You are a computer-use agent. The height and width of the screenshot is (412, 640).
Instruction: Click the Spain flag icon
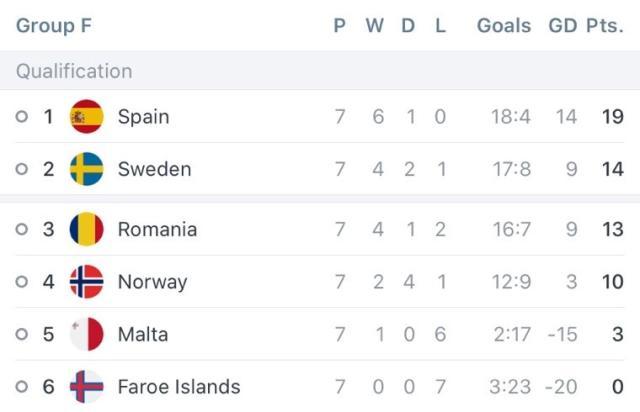point(87,116)
